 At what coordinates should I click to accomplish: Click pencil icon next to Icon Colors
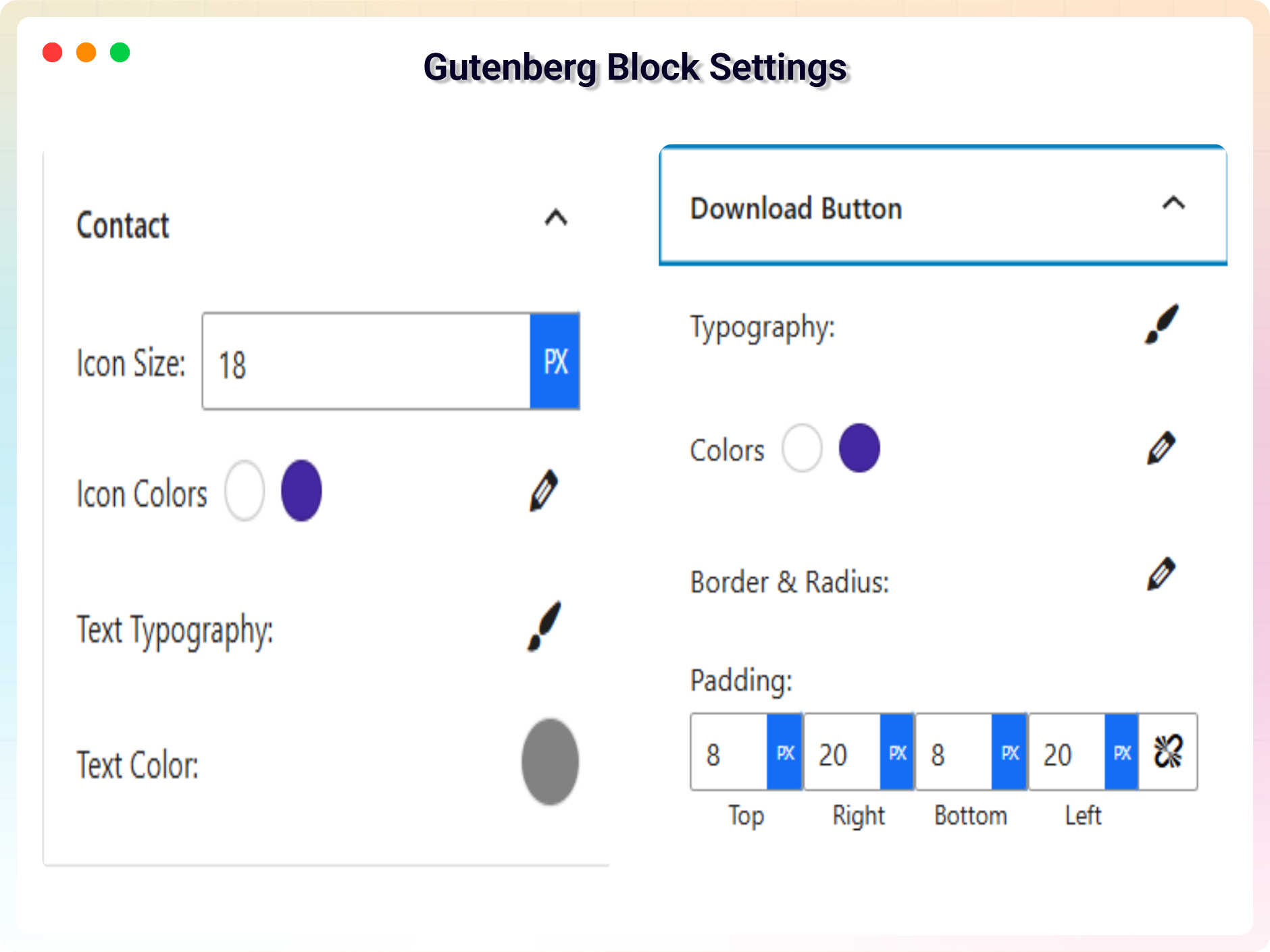(544, 491)
